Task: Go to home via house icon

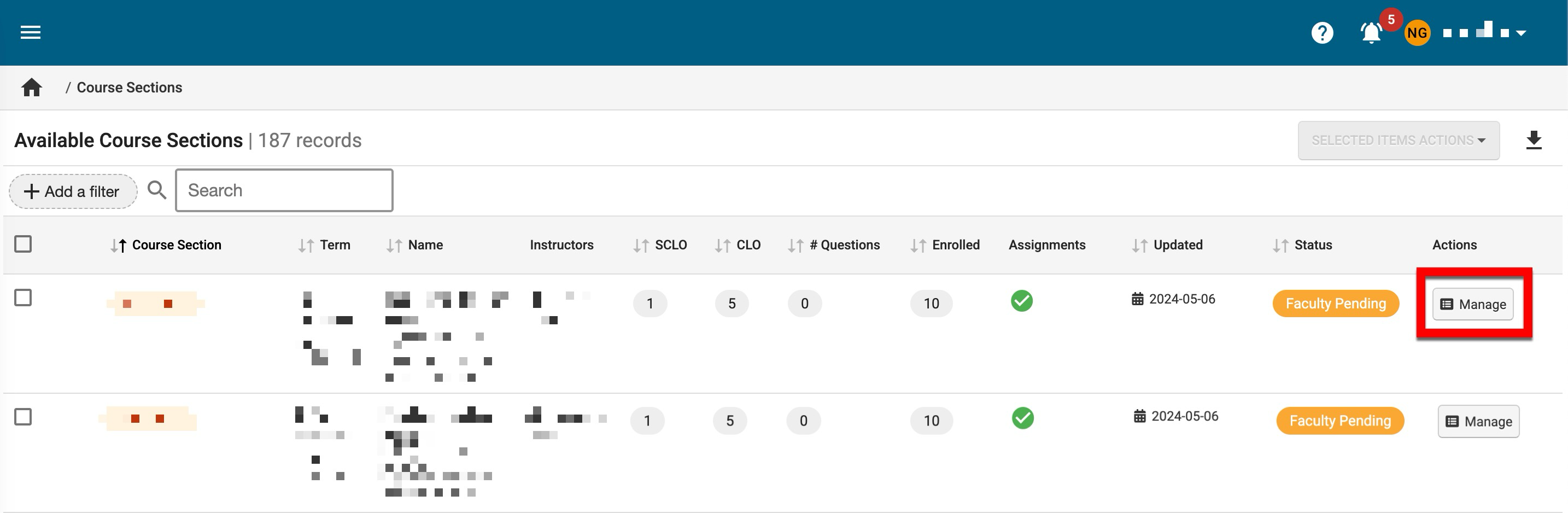Action: [32, 88]
